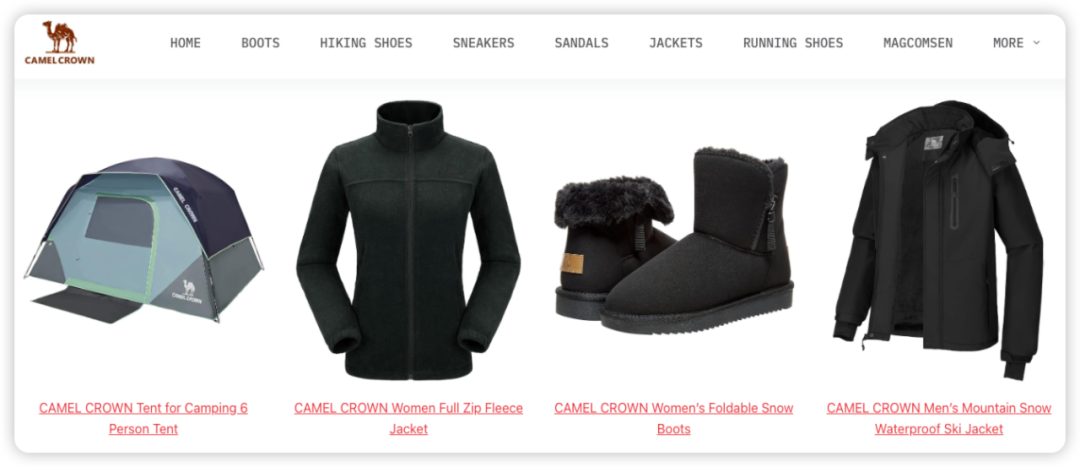Viewport: 1080px width, 467px height.
Task: View the camping tent product image
Action: tap(143, 240)
